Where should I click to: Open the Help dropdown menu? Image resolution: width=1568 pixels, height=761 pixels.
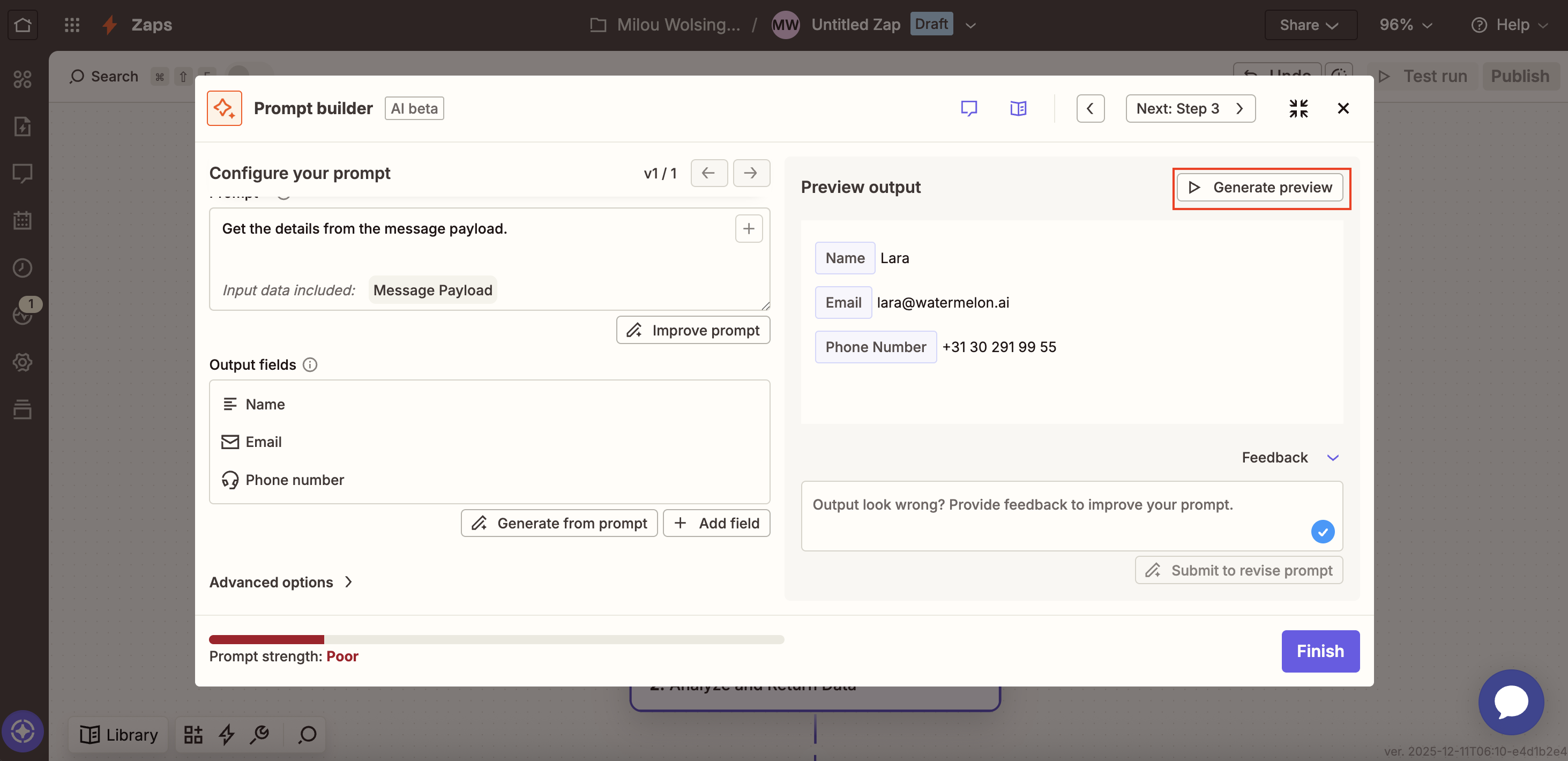[x=1510, y=24]
